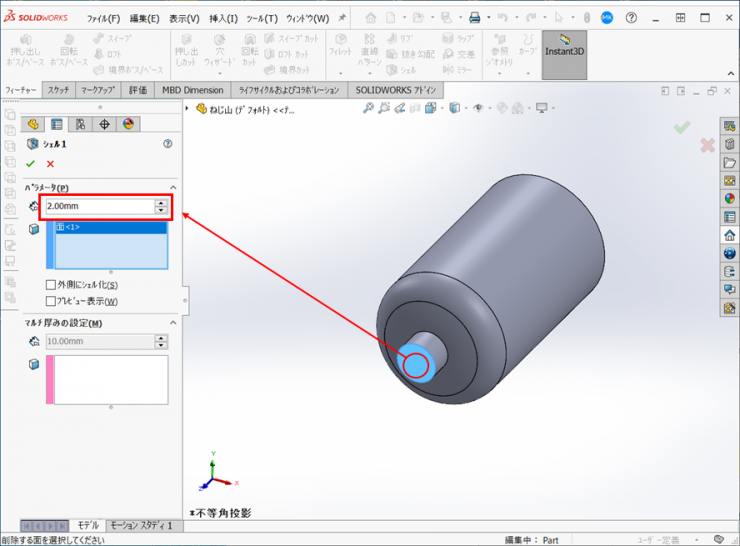Open the shell feature help icon
Image resolution: width=740 pixels, height=546 pixels.
click(x=167, y=144)
